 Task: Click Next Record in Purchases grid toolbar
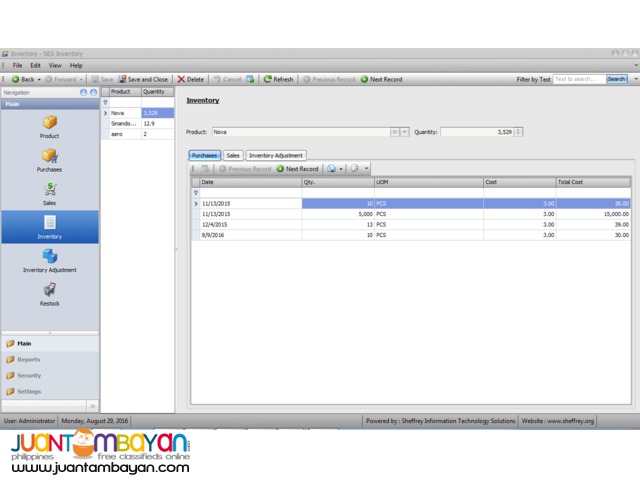pyautogui.click(x=298, y=169)
